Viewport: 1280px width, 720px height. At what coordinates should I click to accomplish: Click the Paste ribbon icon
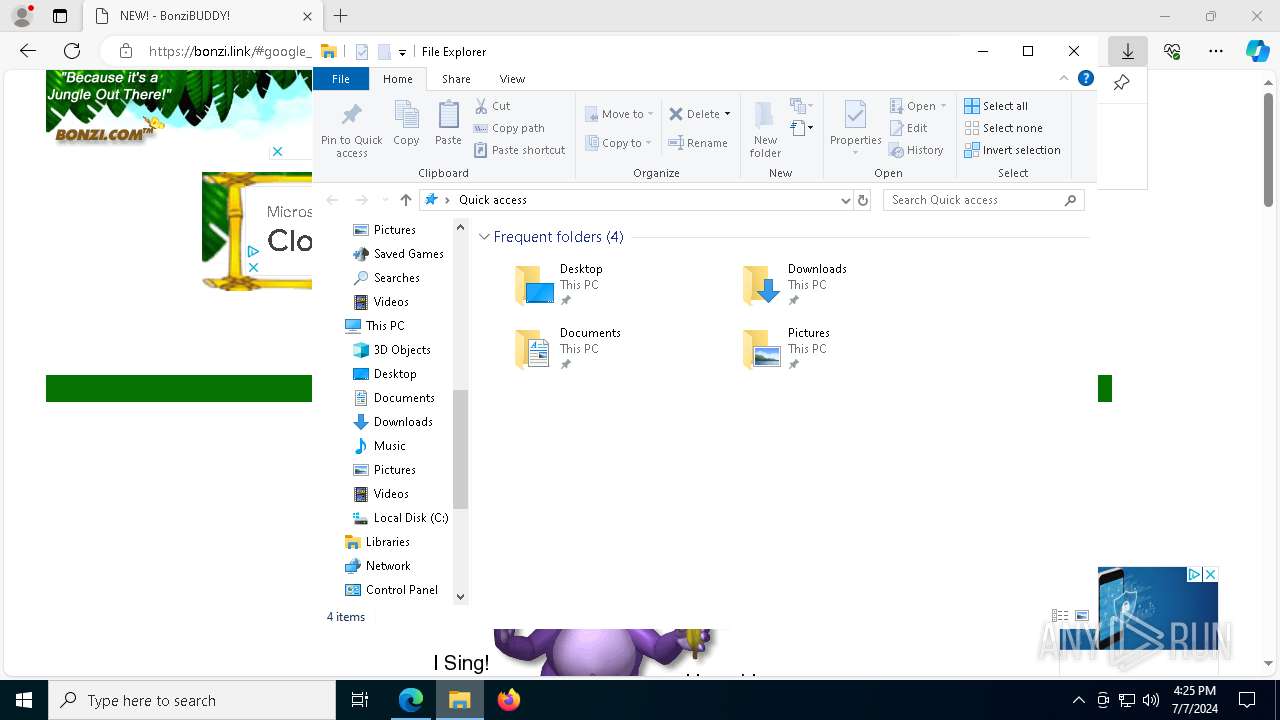click(x=448, y=123)
